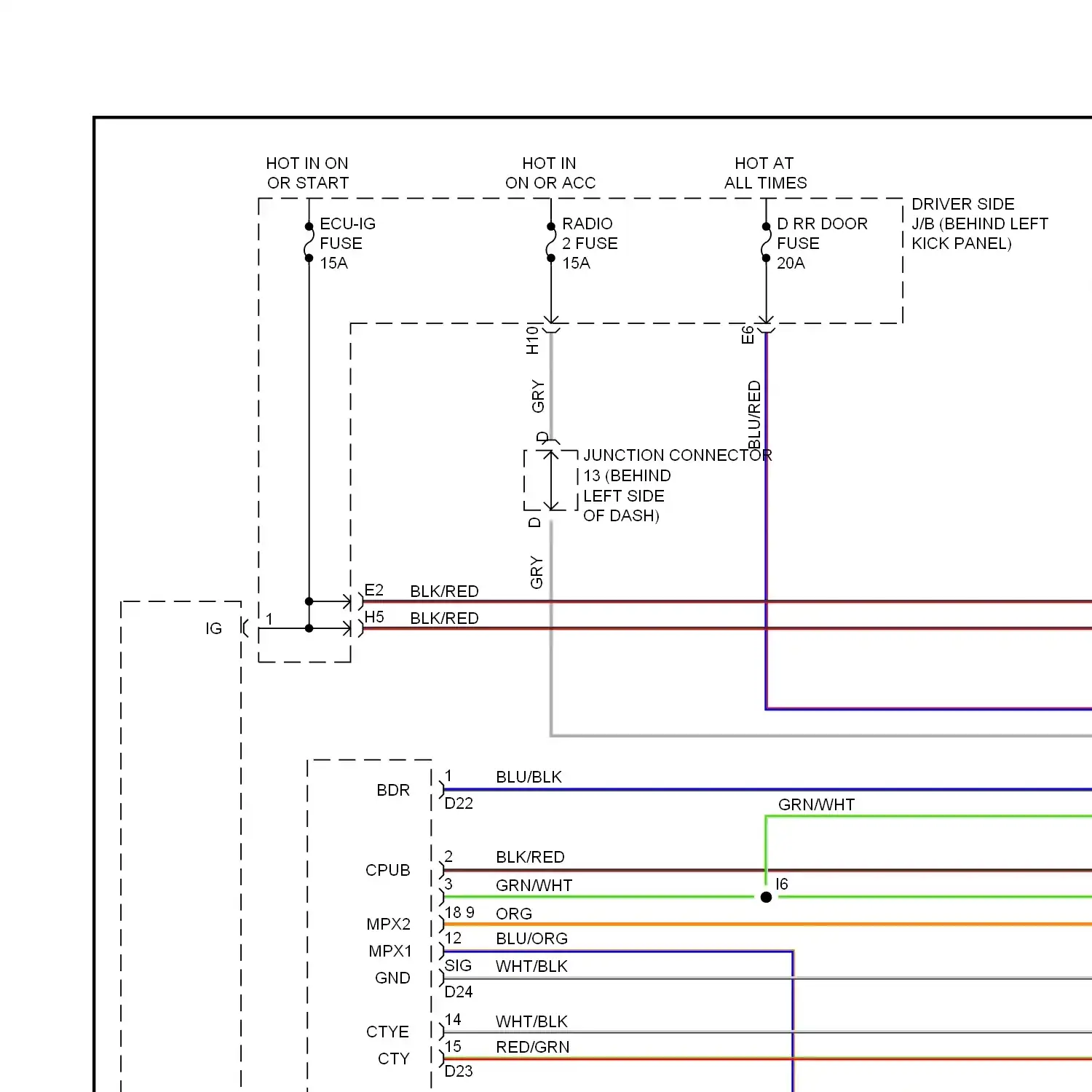Click the MPX1 terminal label
Viewport: 1092px width, 1092px height.
click(390, 951)
